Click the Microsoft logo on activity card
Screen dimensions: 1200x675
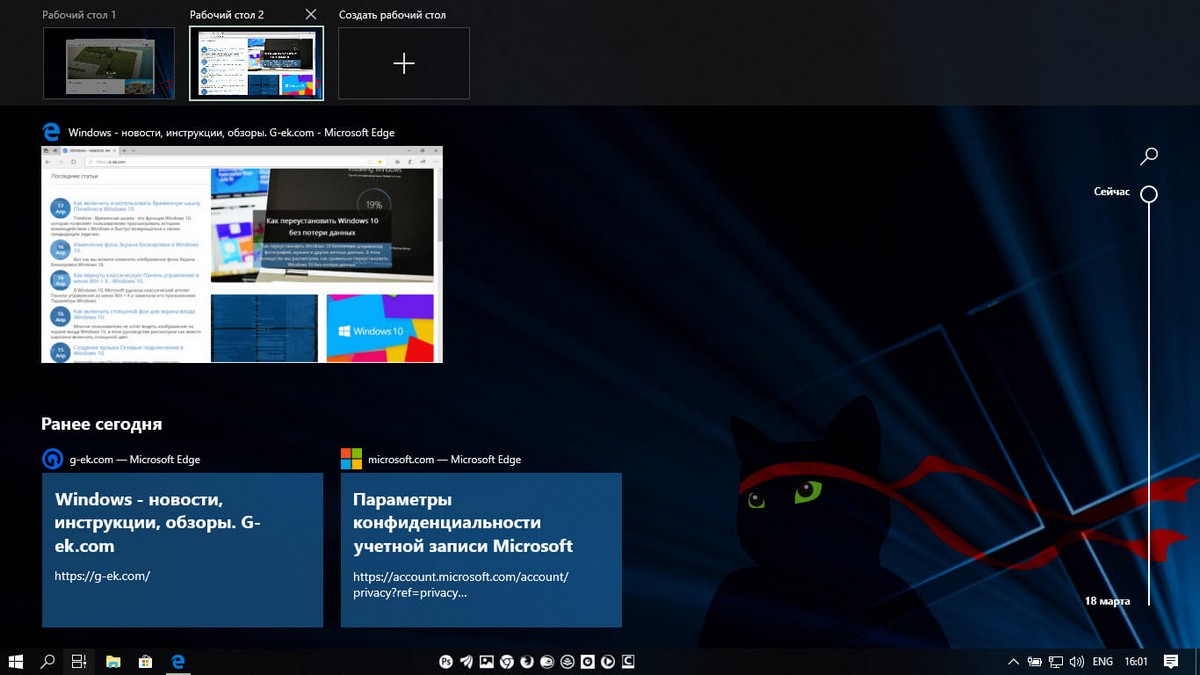tap(351, 458)
